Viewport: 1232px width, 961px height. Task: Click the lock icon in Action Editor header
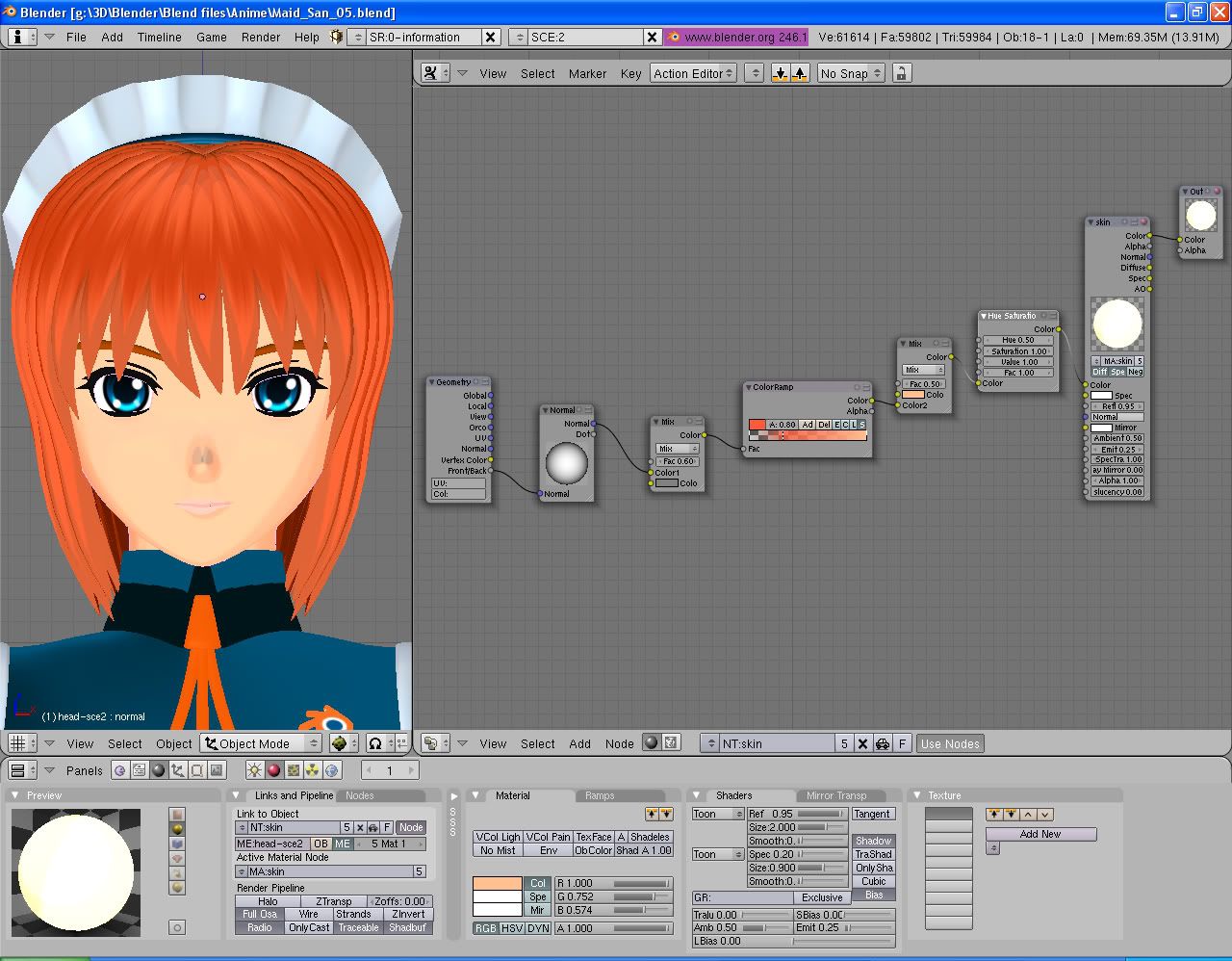point(901,73)
